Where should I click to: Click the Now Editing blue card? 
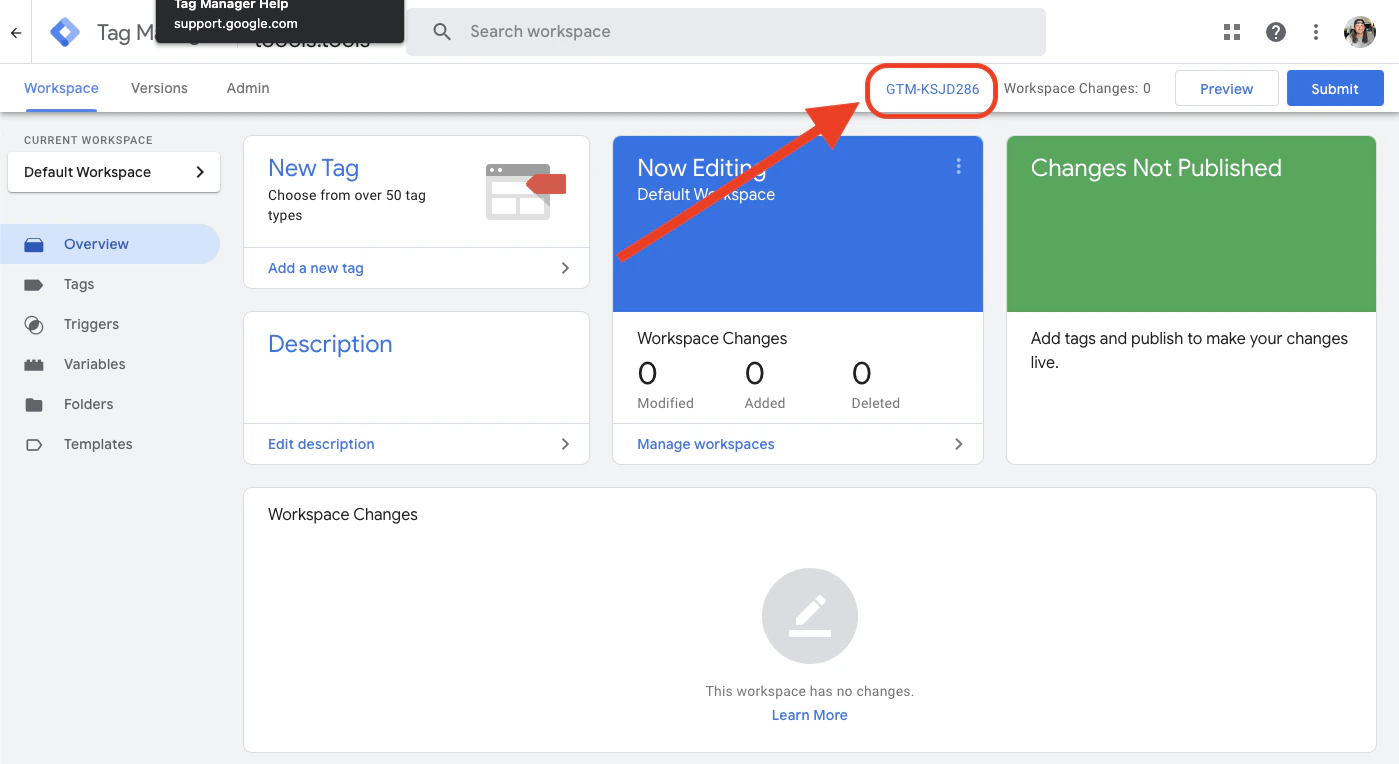click(798, 224)
